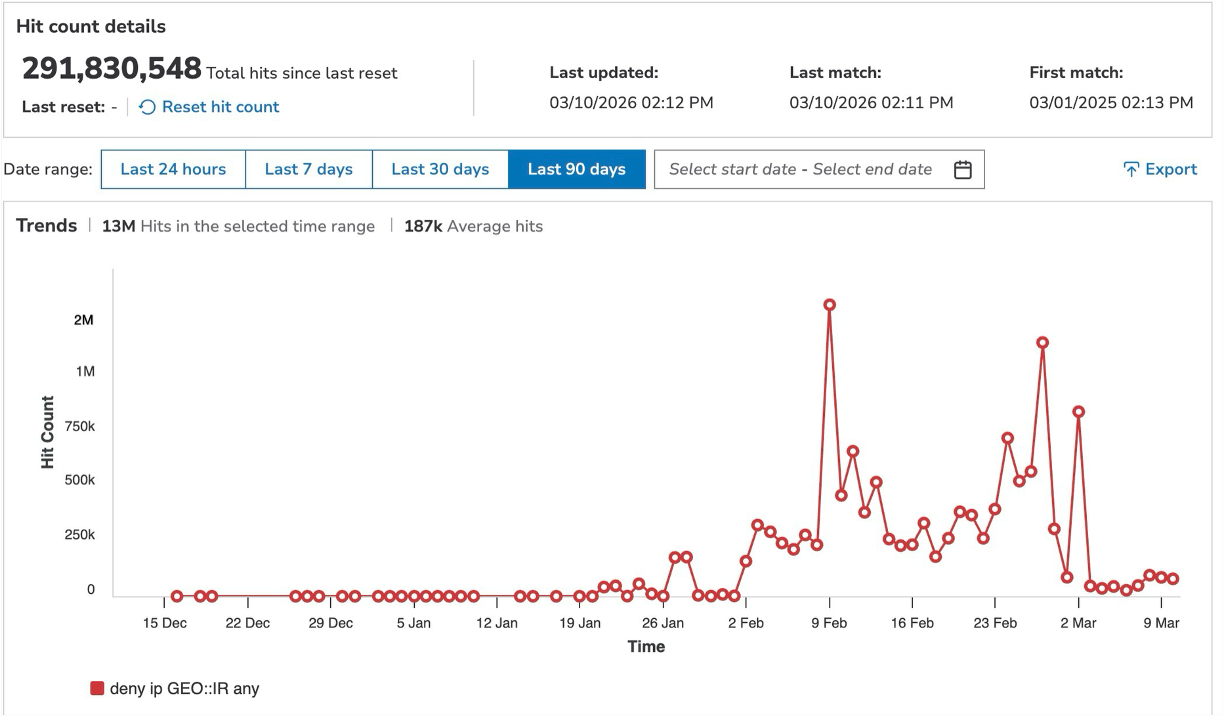Viewport: 1224px width, 716px height.
Task: Select the Last 30 days range
Action: (x=440, y=169)
